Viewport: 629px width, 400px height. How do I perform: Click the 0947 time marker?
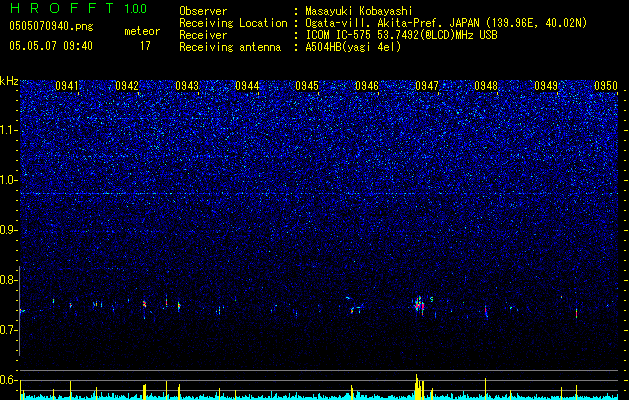click(x=427, y=85)
